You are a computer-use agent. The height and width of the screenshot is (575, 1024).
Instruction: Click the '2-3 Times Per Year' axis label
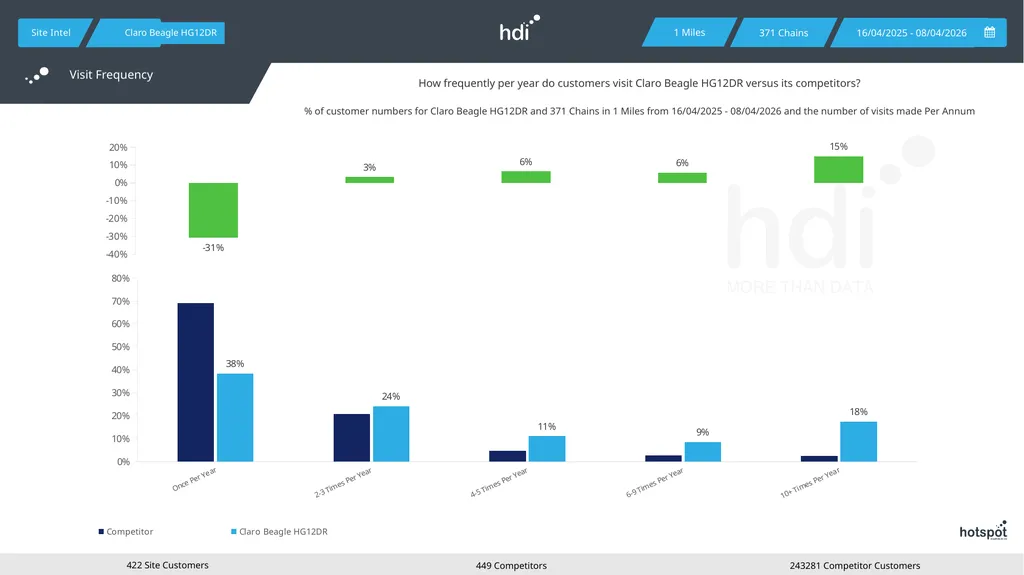point(343,483)
